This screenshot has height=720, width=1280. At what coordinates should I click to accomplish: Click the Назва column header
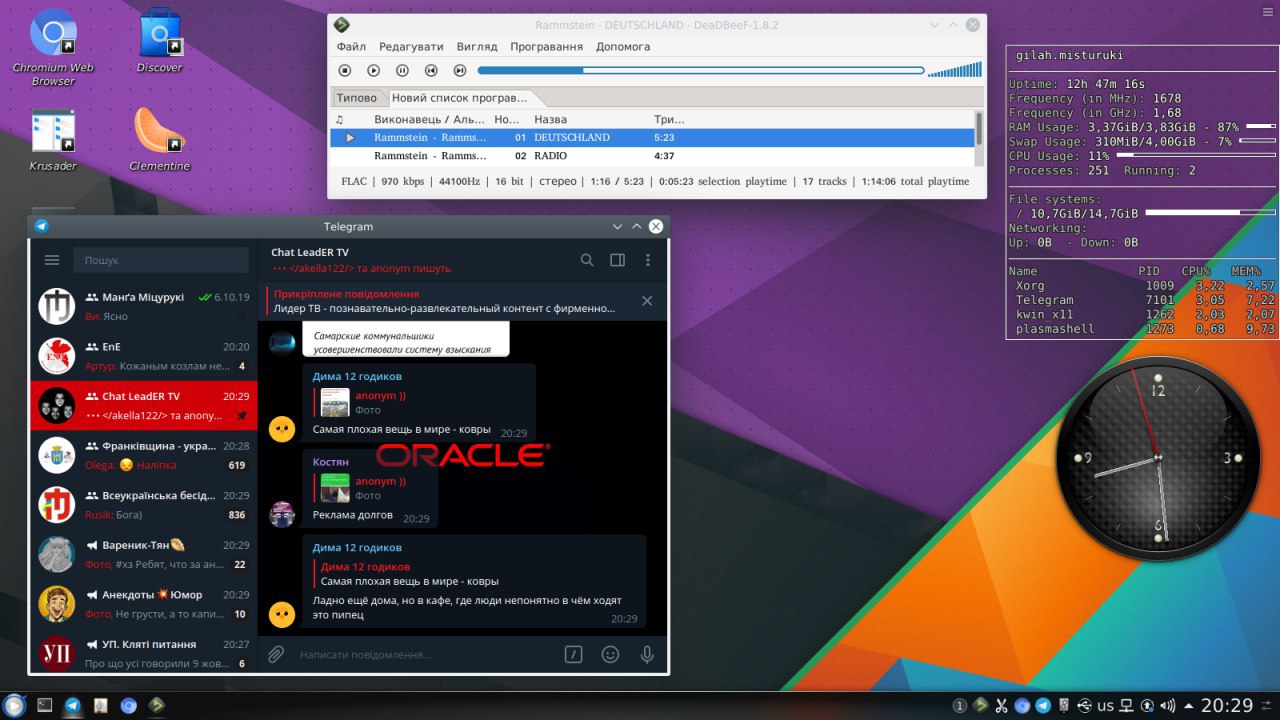(550, 120)
